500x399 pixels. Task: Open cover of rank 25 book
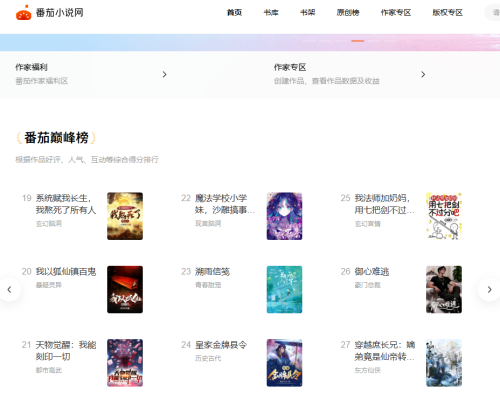pos(444,216)
